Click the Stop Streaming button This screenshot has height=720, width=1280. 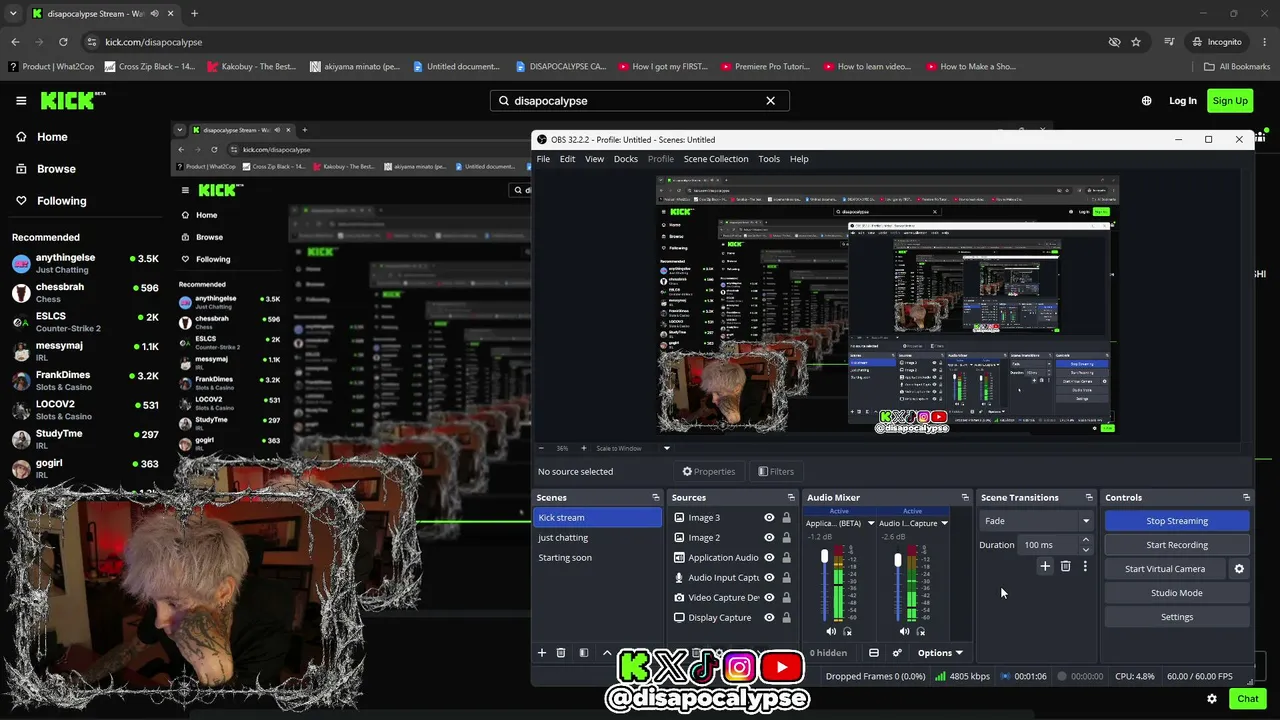point(1177,521)
